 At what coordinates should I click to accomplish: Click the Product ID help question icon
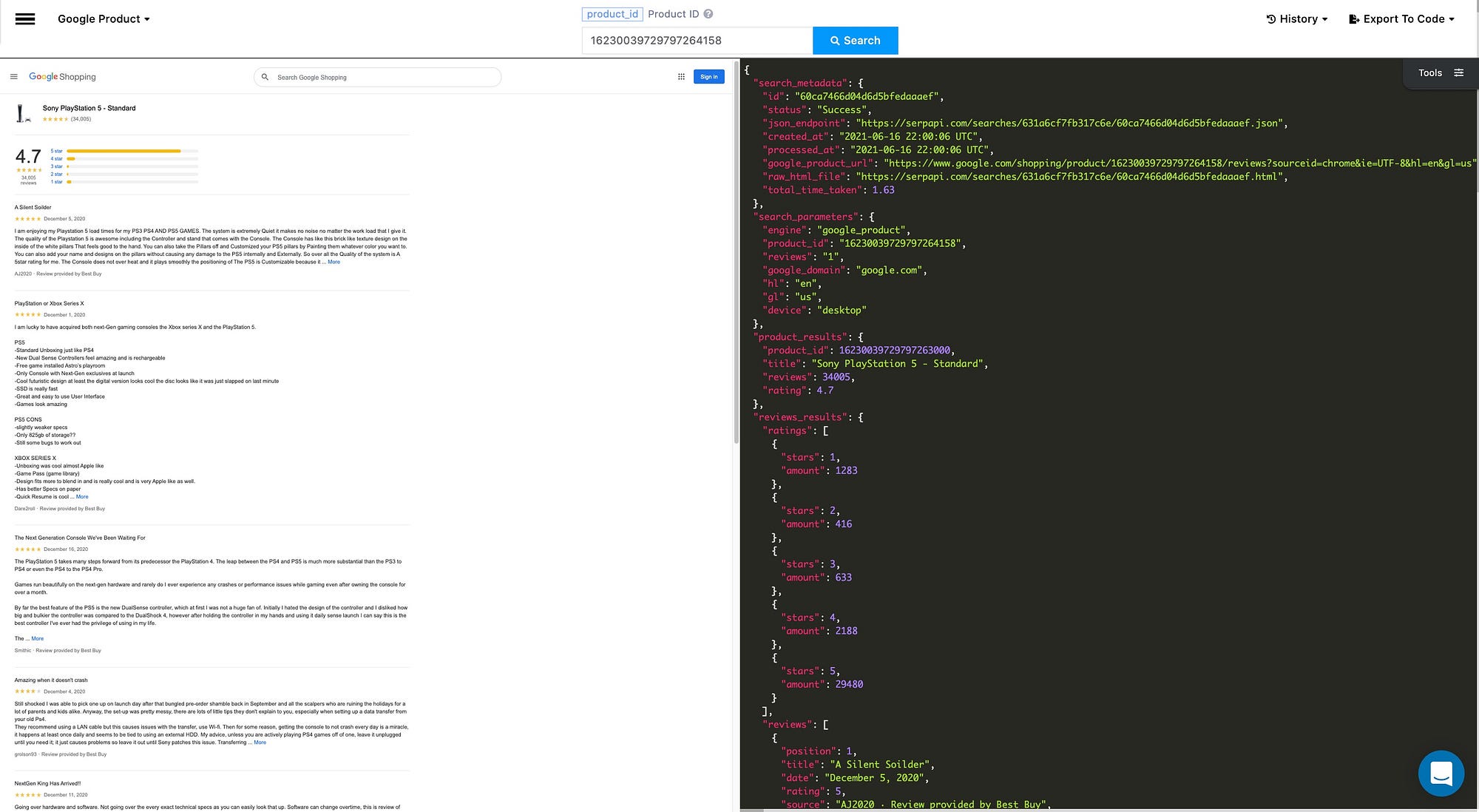pyautogui.click(x=708, y=14)
